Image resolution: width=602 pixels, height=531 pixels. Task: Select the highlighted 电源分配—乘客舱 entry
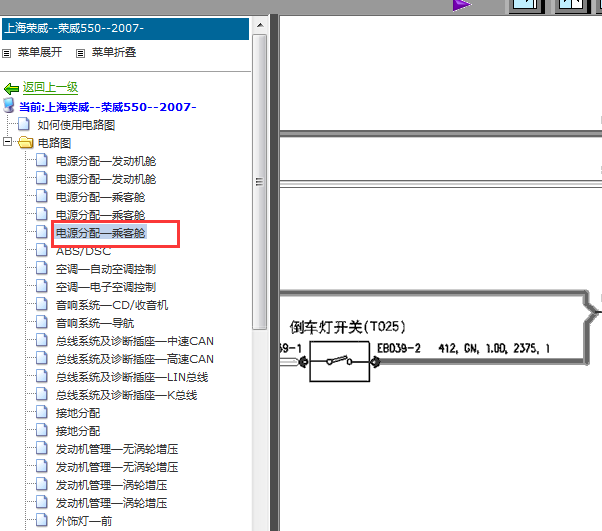(100, 233)
